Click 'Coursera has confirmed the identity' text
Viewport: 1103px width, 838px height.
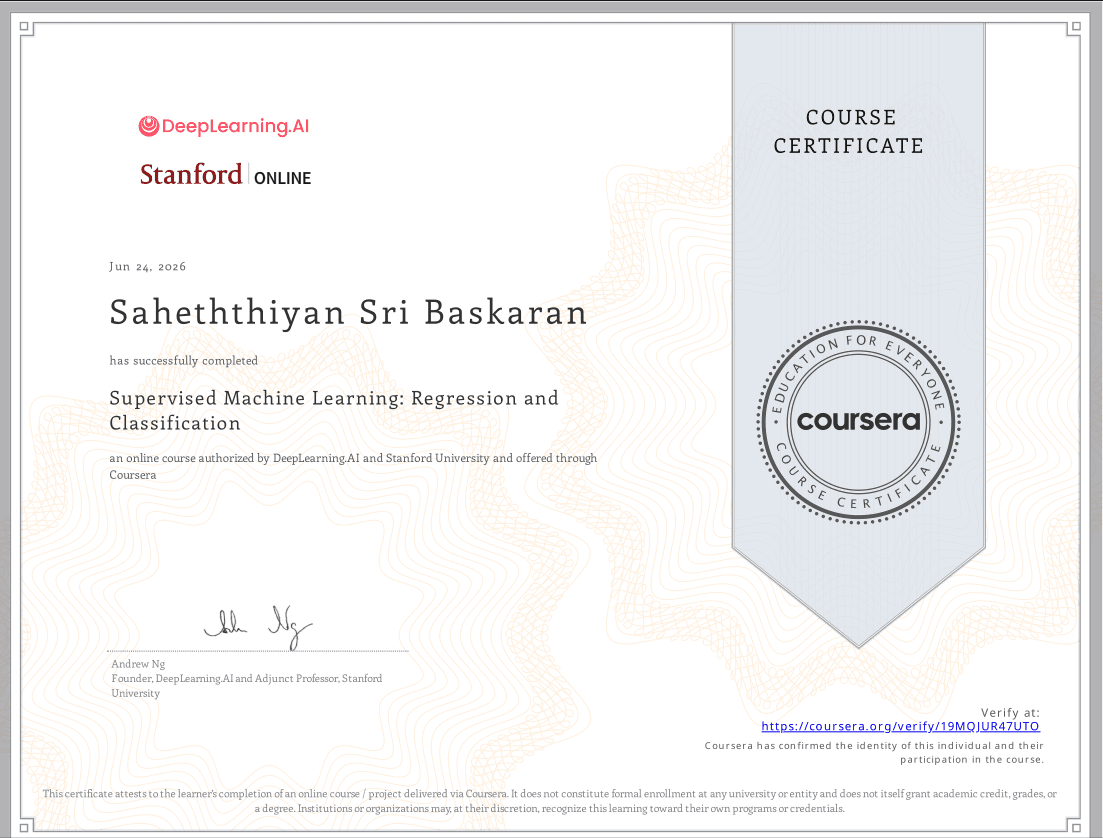tap(874, 752)
